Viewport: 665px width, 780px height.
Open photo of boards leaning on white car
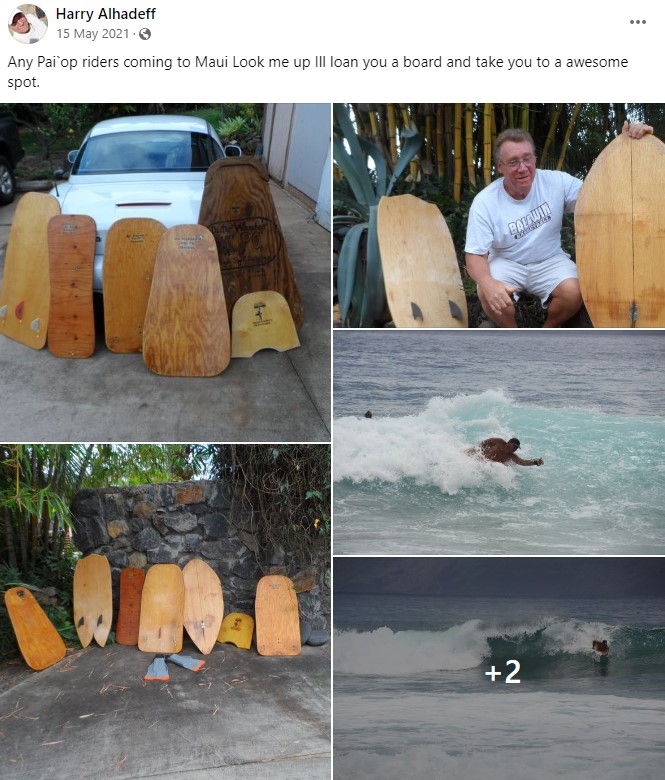165,273
